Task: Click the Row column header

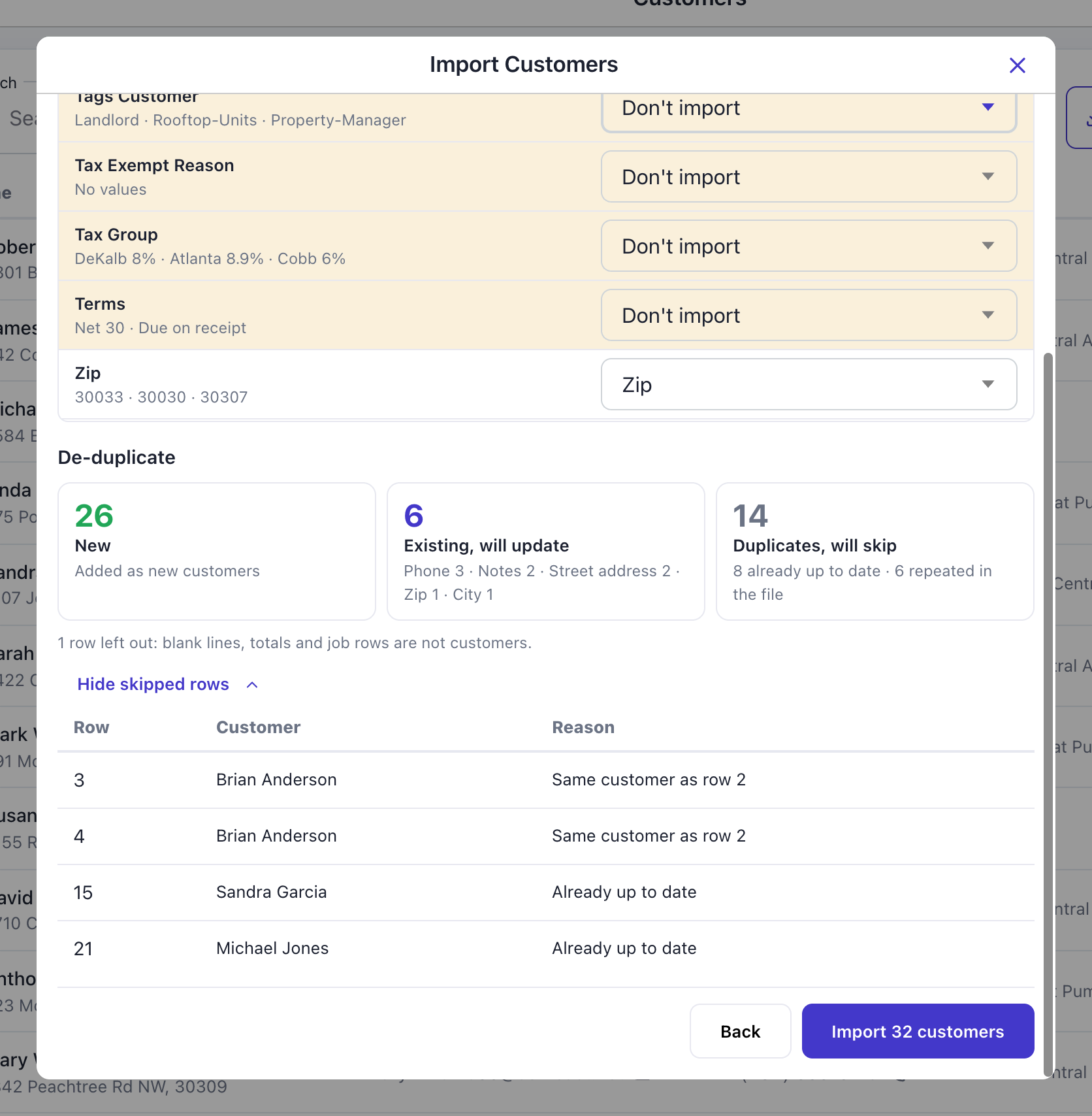Action: 91,727
